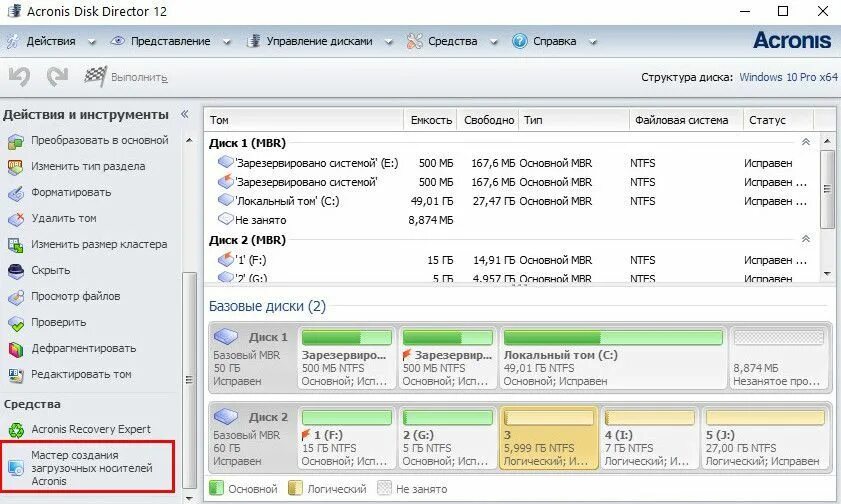Open the Представление menu
Screen dimensions: 841x504
(x=171, y=41)
